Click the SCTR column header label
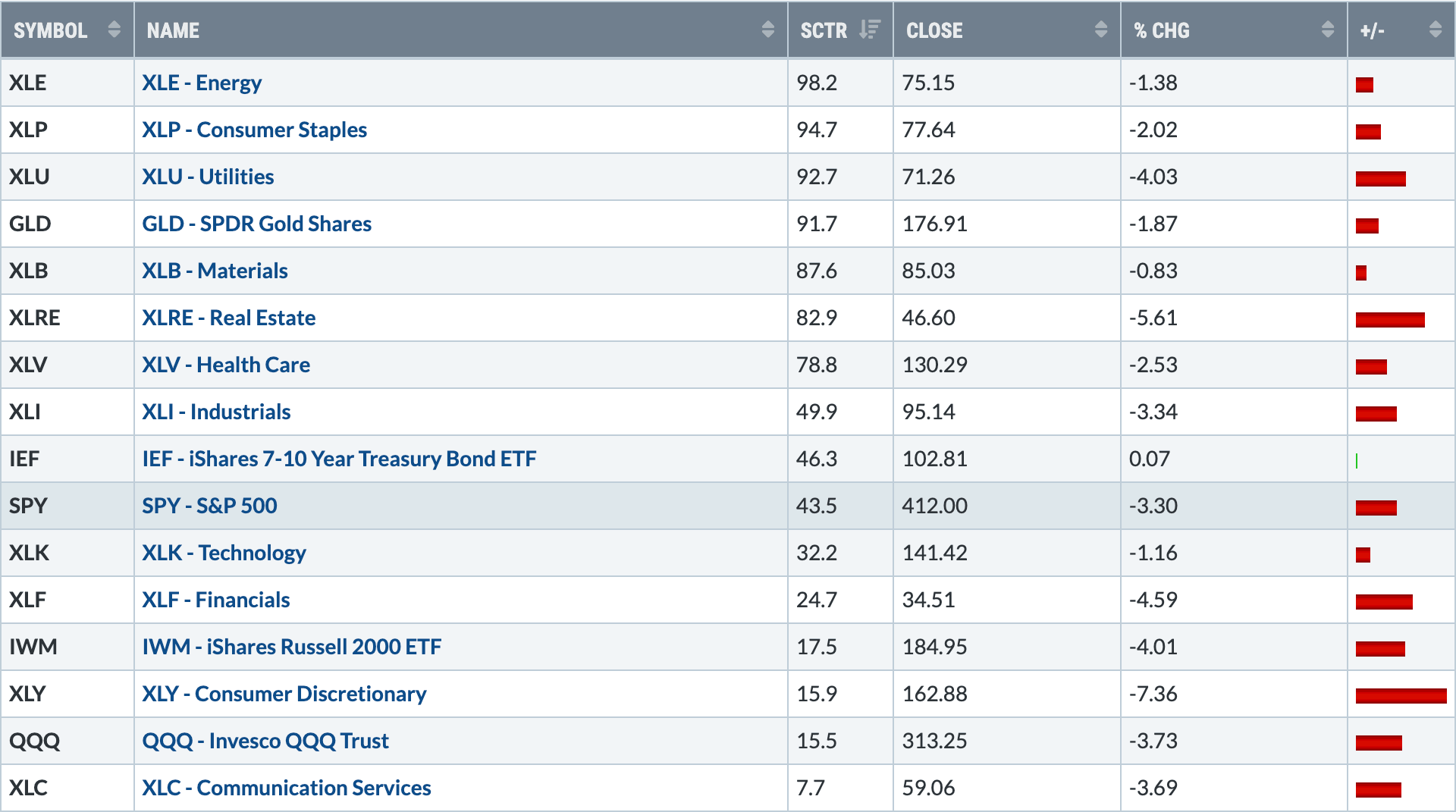This screenshot has width=1456, height=812. point(824,30)
